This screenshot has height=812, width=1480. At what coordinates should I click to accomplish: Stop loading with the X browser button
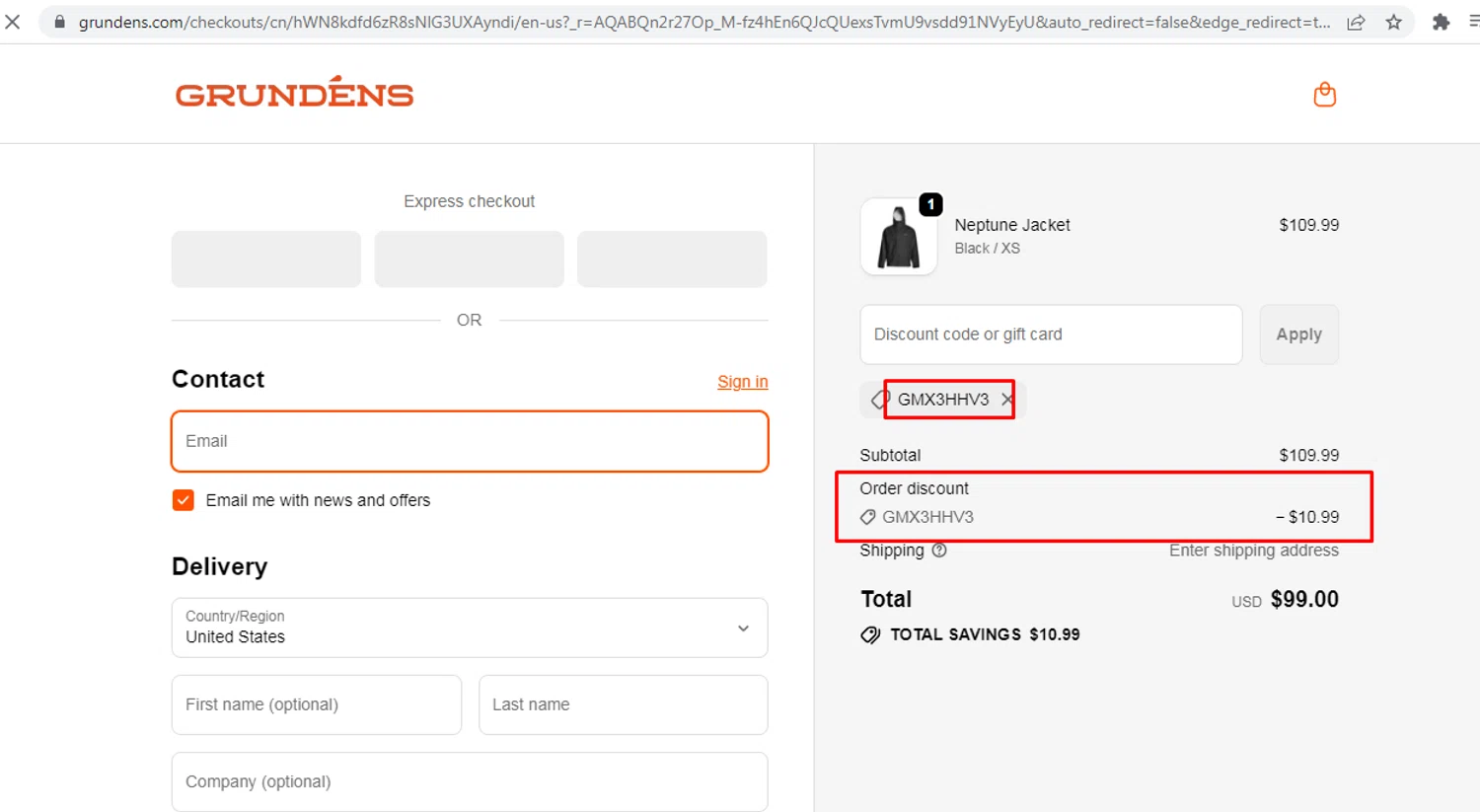pos(13,22)
